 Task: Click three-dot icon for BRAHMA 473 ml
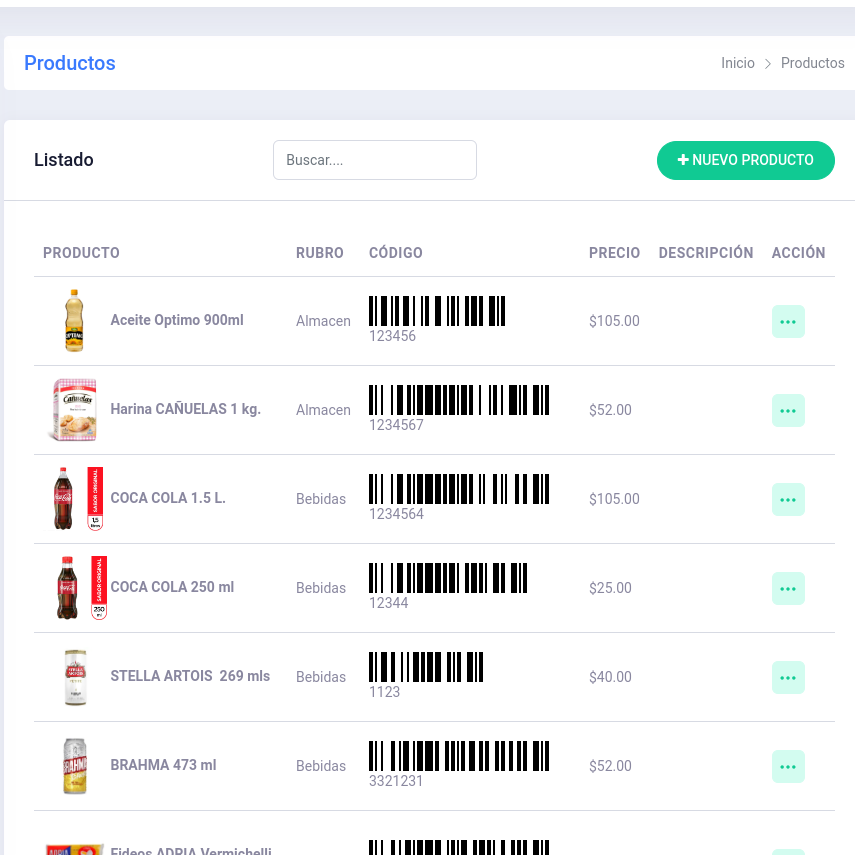click(788, 767)
